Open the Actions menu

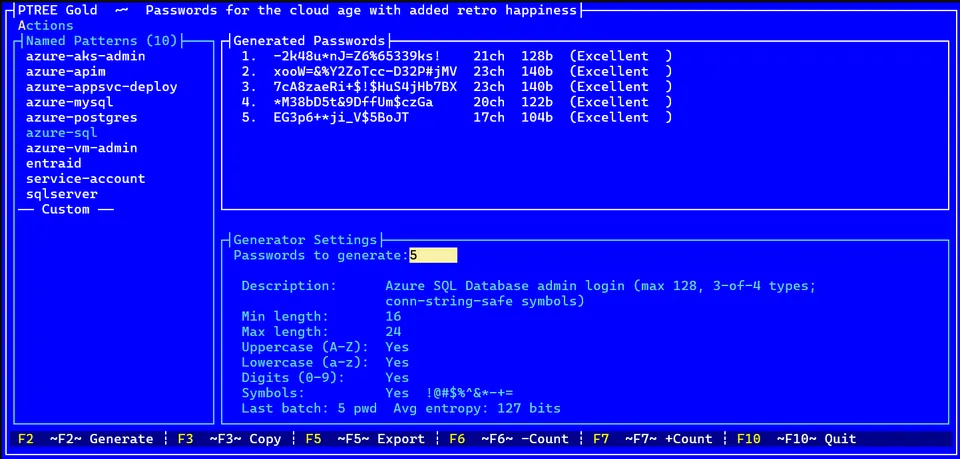tap(45, 26)
